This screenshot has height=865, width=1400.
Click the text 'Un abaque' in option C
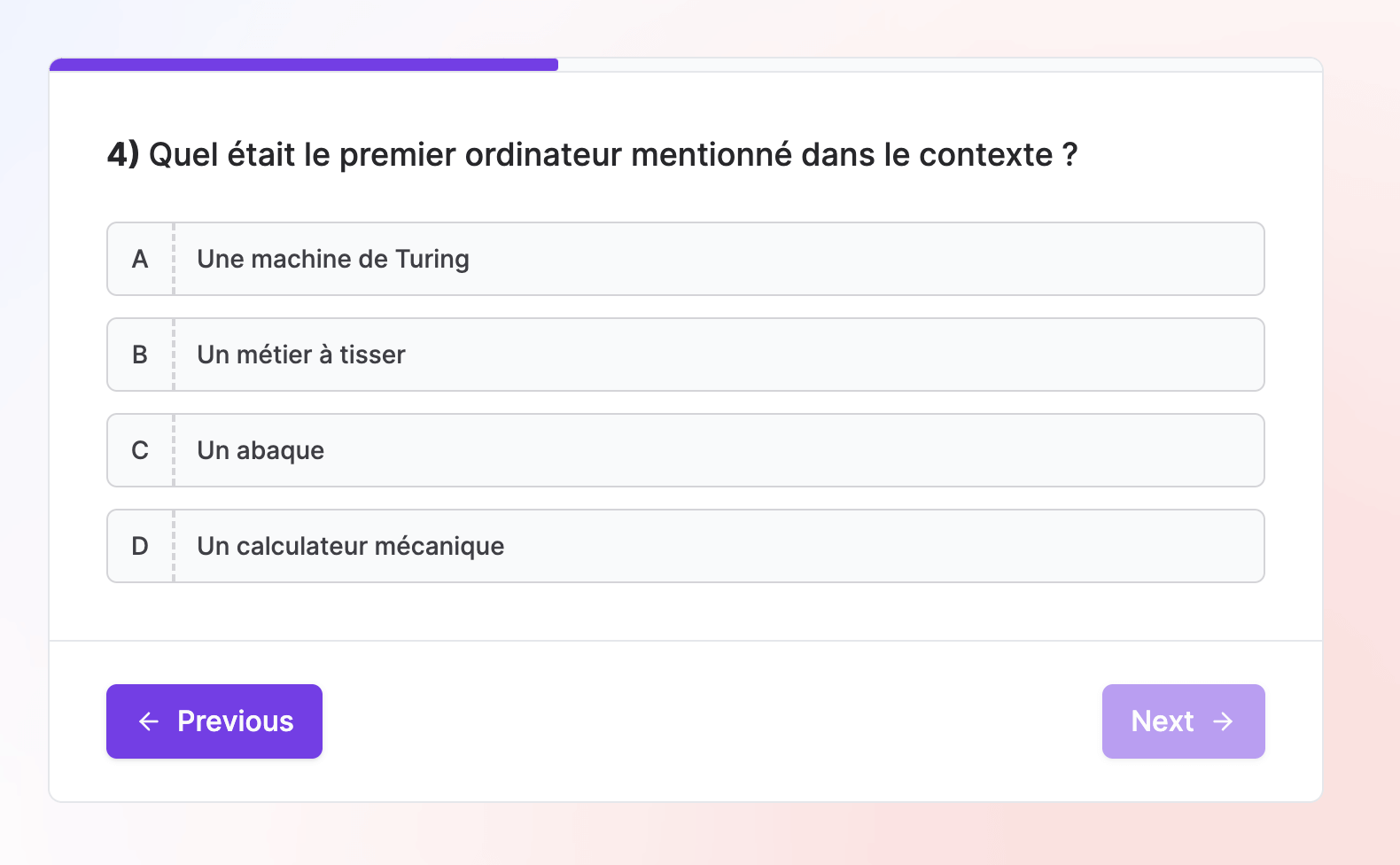[x=260, y=450]
